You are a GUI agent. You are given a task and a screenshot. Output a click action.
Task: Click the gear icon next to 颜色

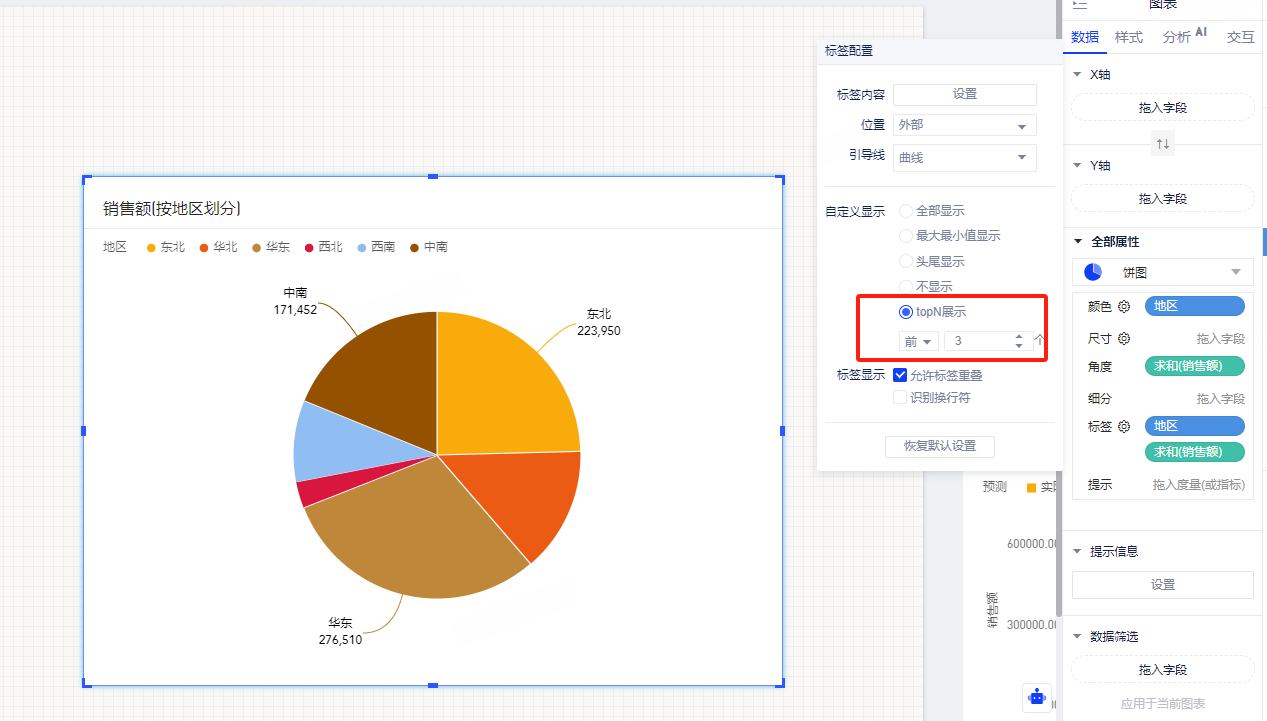pos(1124,306)
